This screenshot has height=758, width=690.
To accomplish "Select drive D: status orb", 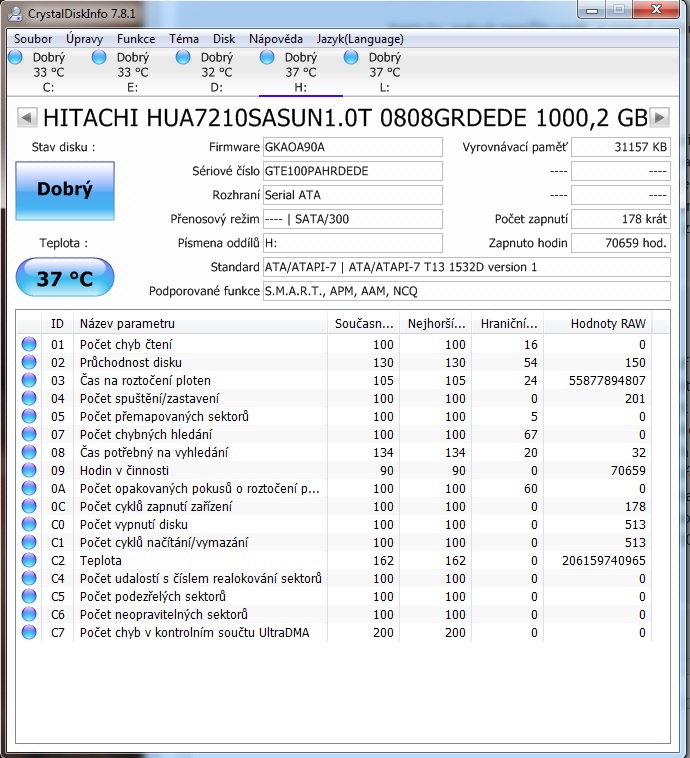I will tap(183, 58).
